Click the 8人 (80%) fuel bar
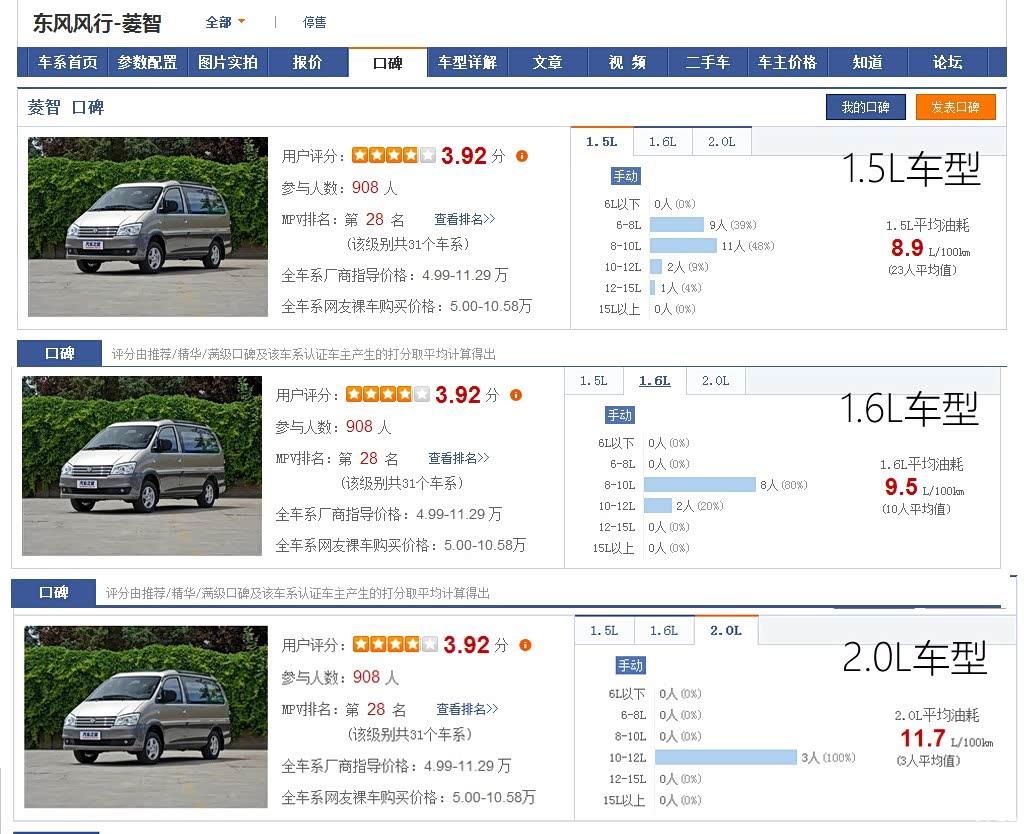Screen dimensions: 1024x834 tap(699, 485)
